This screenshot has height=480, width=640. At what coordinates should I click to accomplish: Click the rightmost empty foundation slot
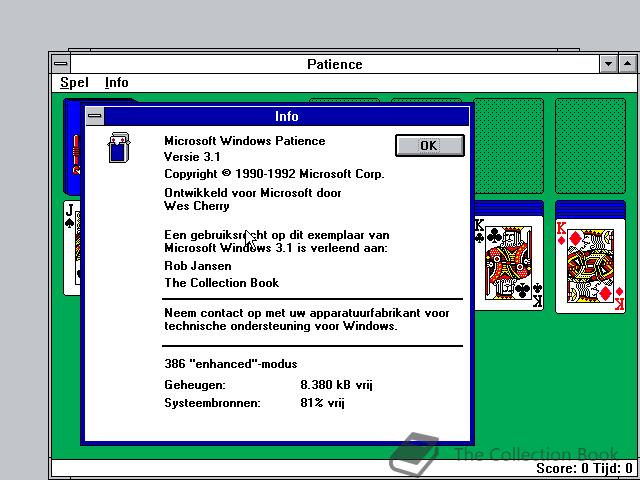point(590,146)
